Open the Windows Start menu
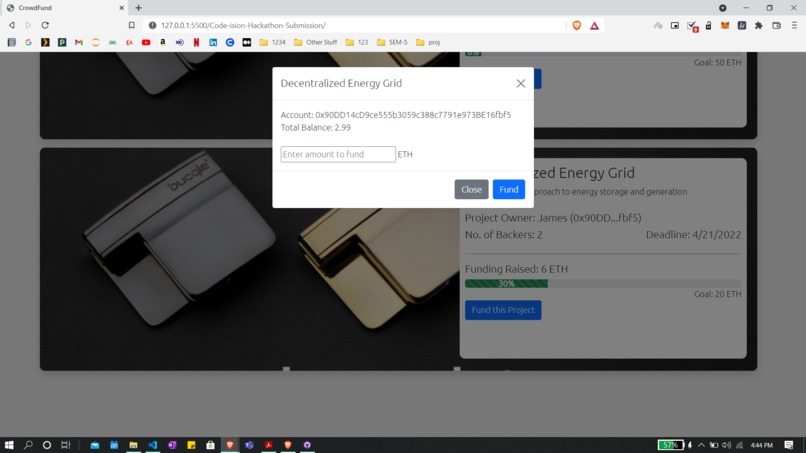The width and height of the screenshot is (806, 453). [9, 445]
